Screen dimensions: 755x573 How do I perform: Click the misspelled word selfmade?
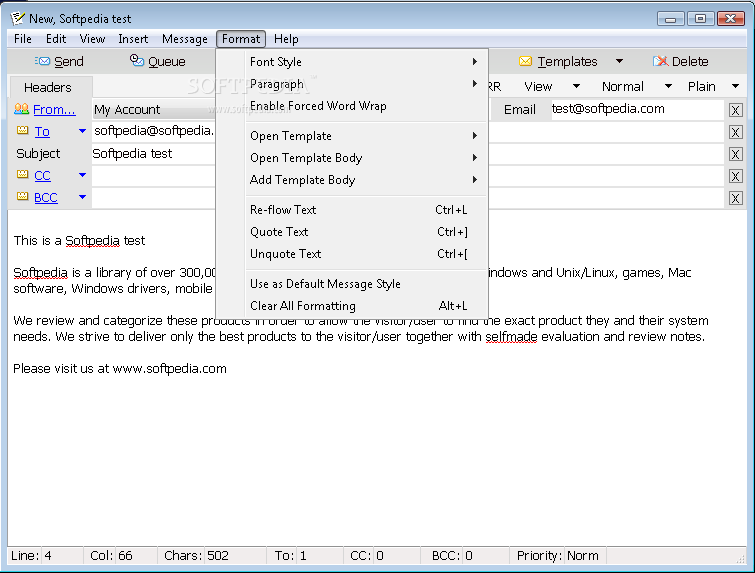pos(511,337)
